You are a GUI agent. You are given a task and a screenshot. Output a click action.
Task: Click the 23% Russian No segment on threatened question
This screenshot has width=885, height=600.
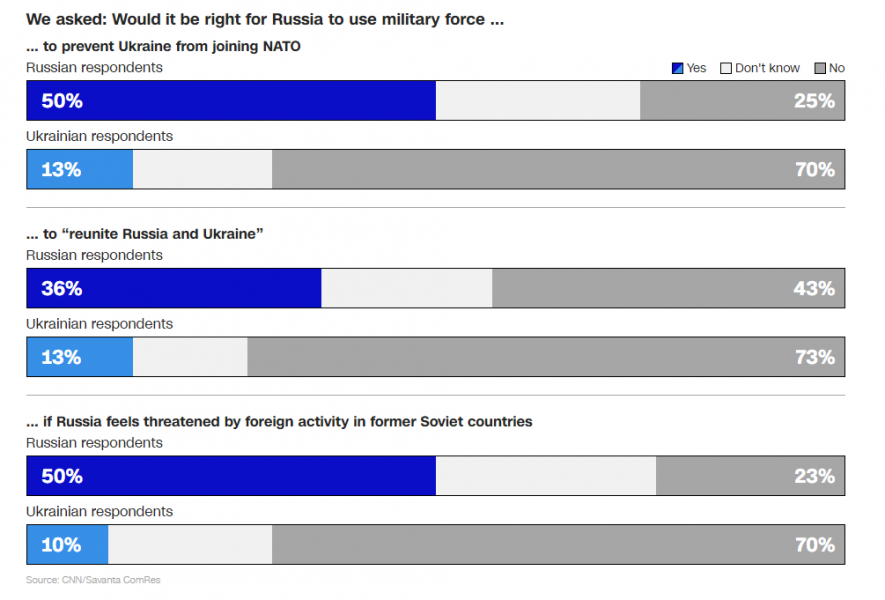pos(750,476)
